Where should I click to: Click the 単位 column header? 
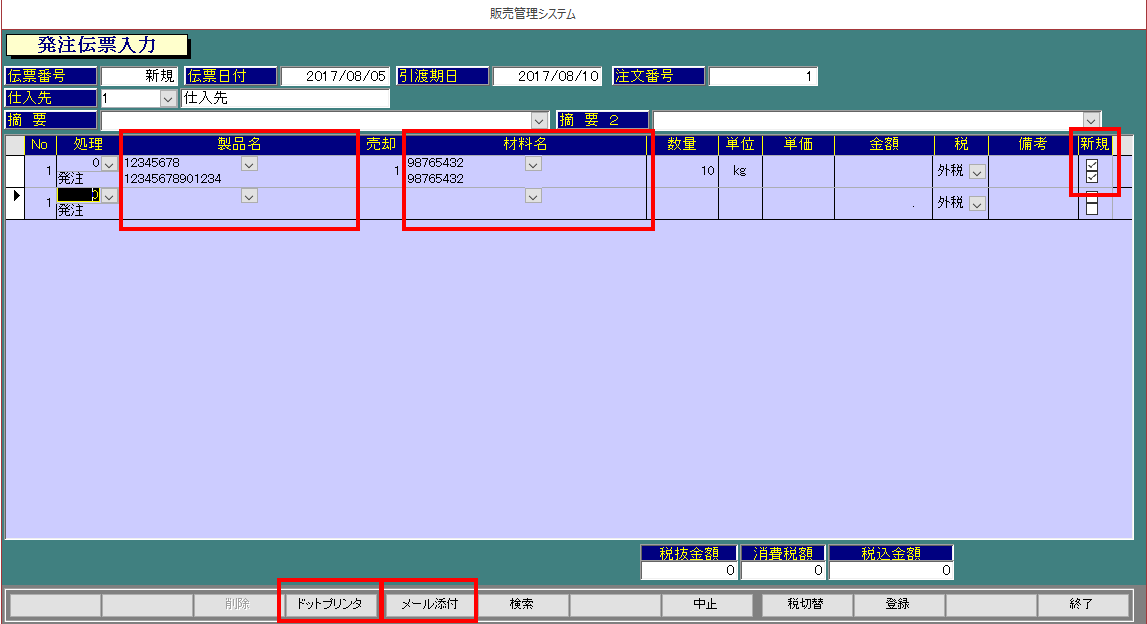point(740,145)
